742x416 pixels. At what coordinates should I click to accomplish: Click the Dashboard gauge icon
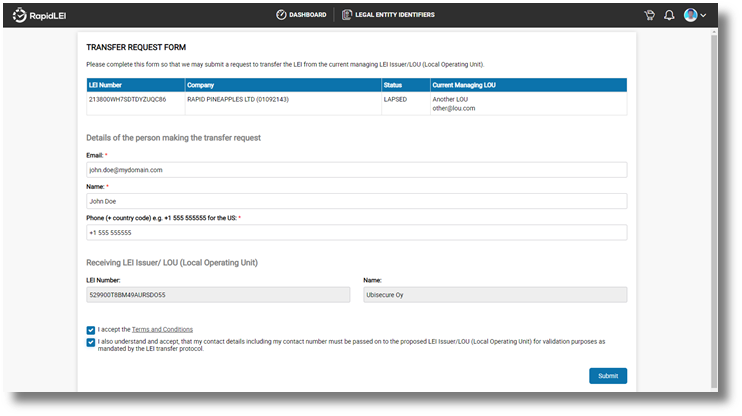282,15
